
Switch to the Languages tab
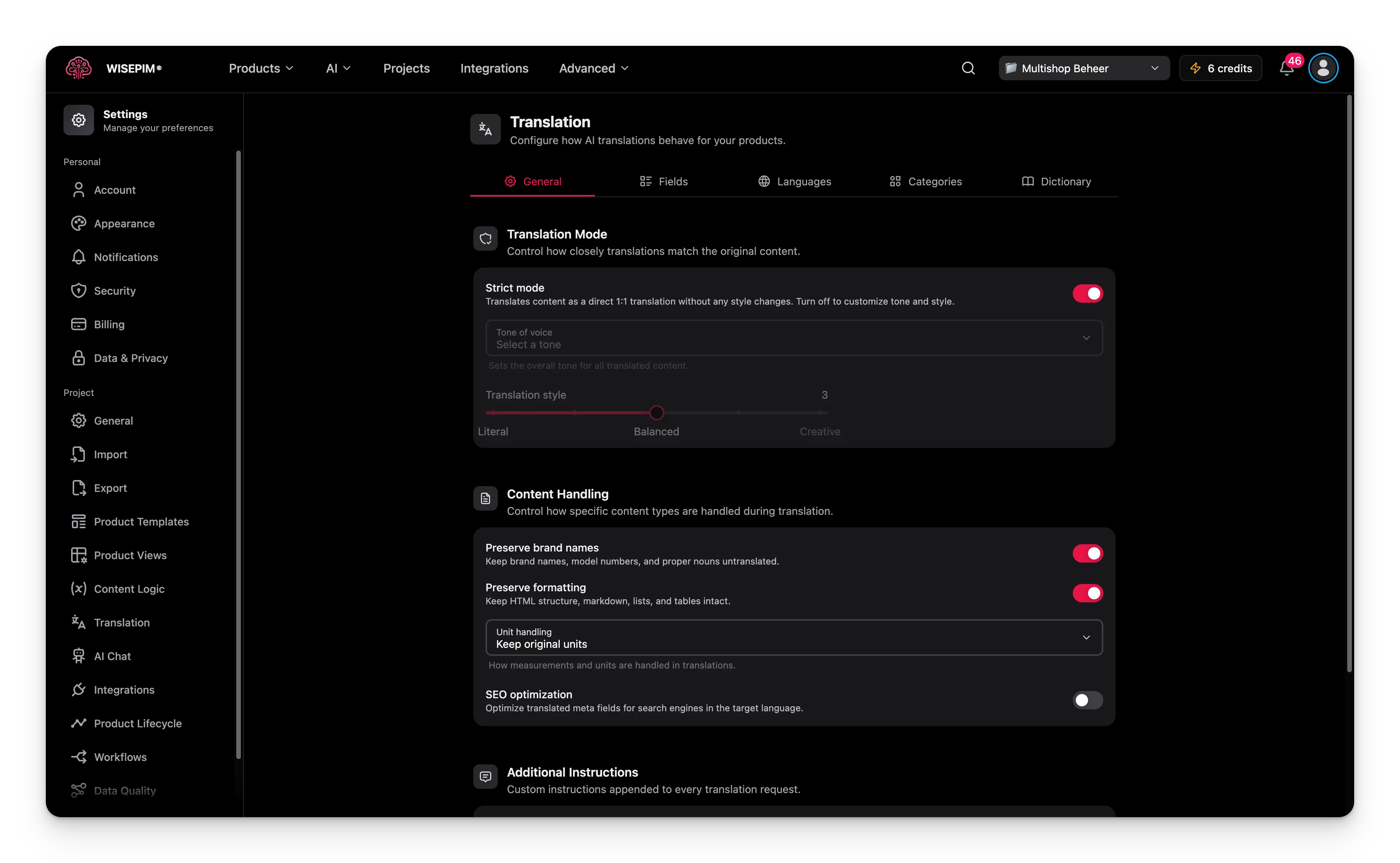tap(794, 182)
